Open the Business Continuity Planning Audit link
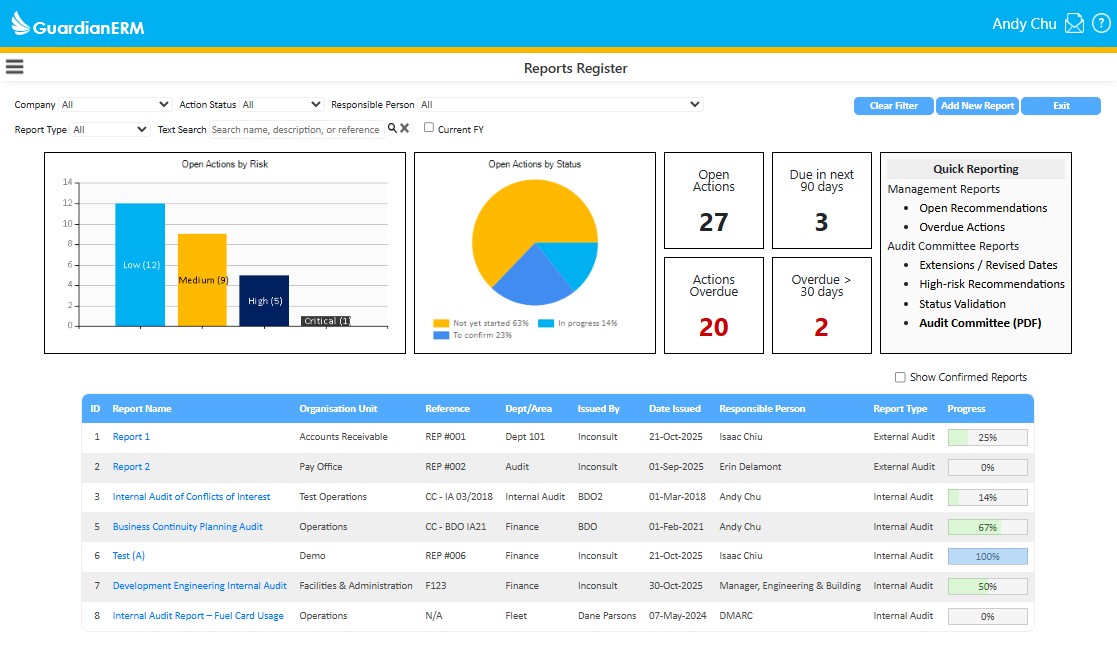The image size is (1117, 651). tap(187, 526)
